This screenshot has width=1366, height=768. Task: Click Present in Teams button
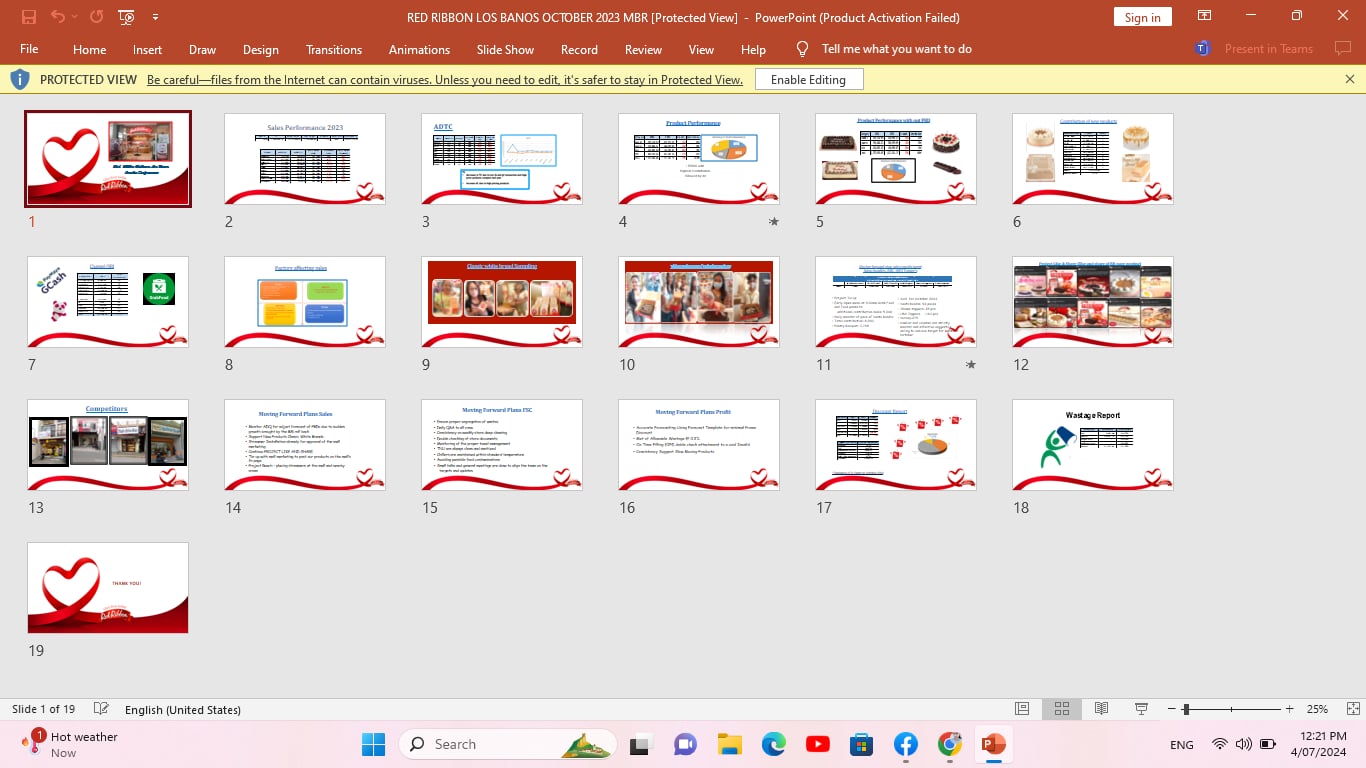pos(1254,49)
